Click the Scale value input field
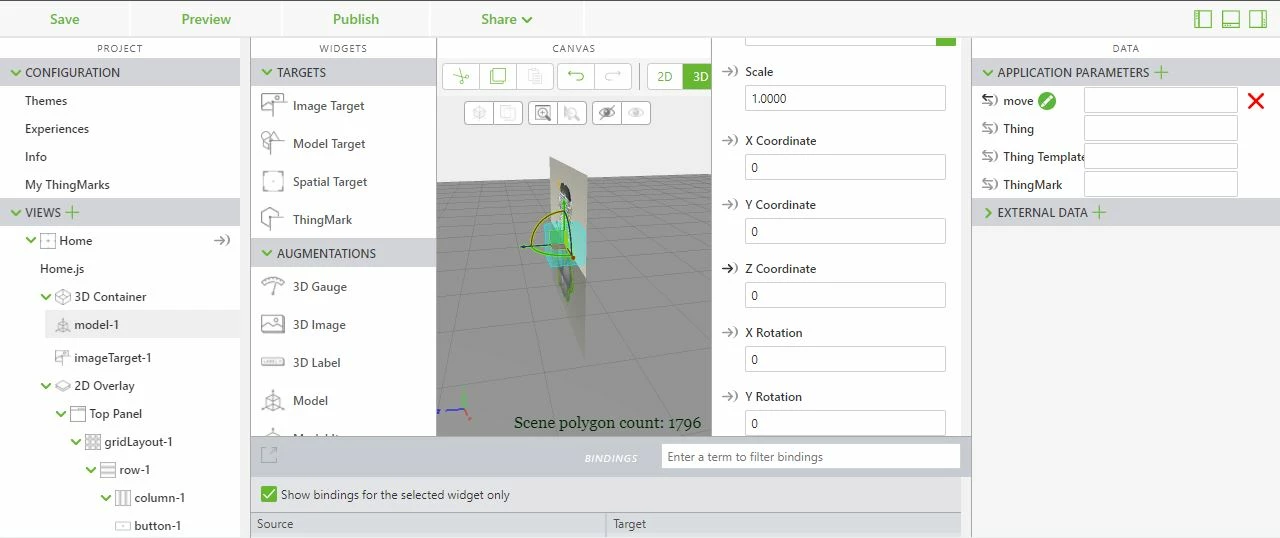Screen dimensions: 1280x538 click(845, 98)
